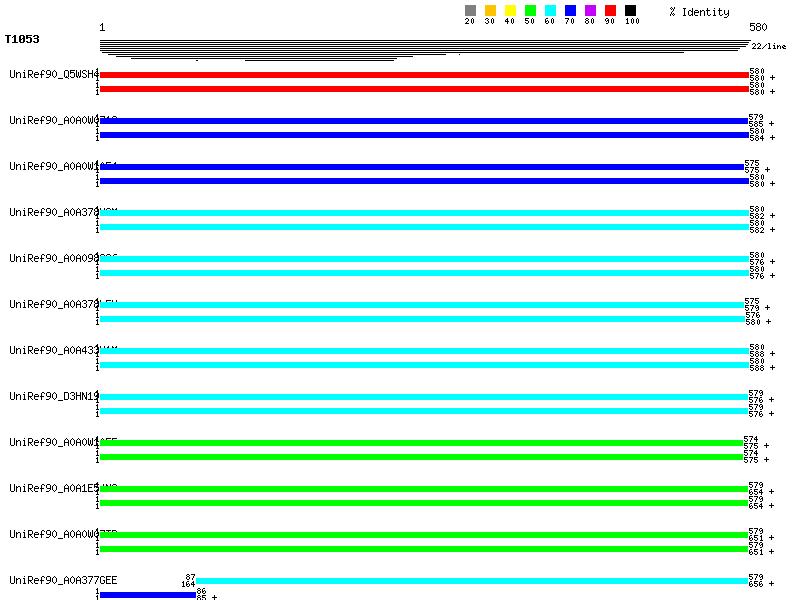The image size is (800, 600).
Task: Click the 22/line coverage label
Action: click(768, 46)
